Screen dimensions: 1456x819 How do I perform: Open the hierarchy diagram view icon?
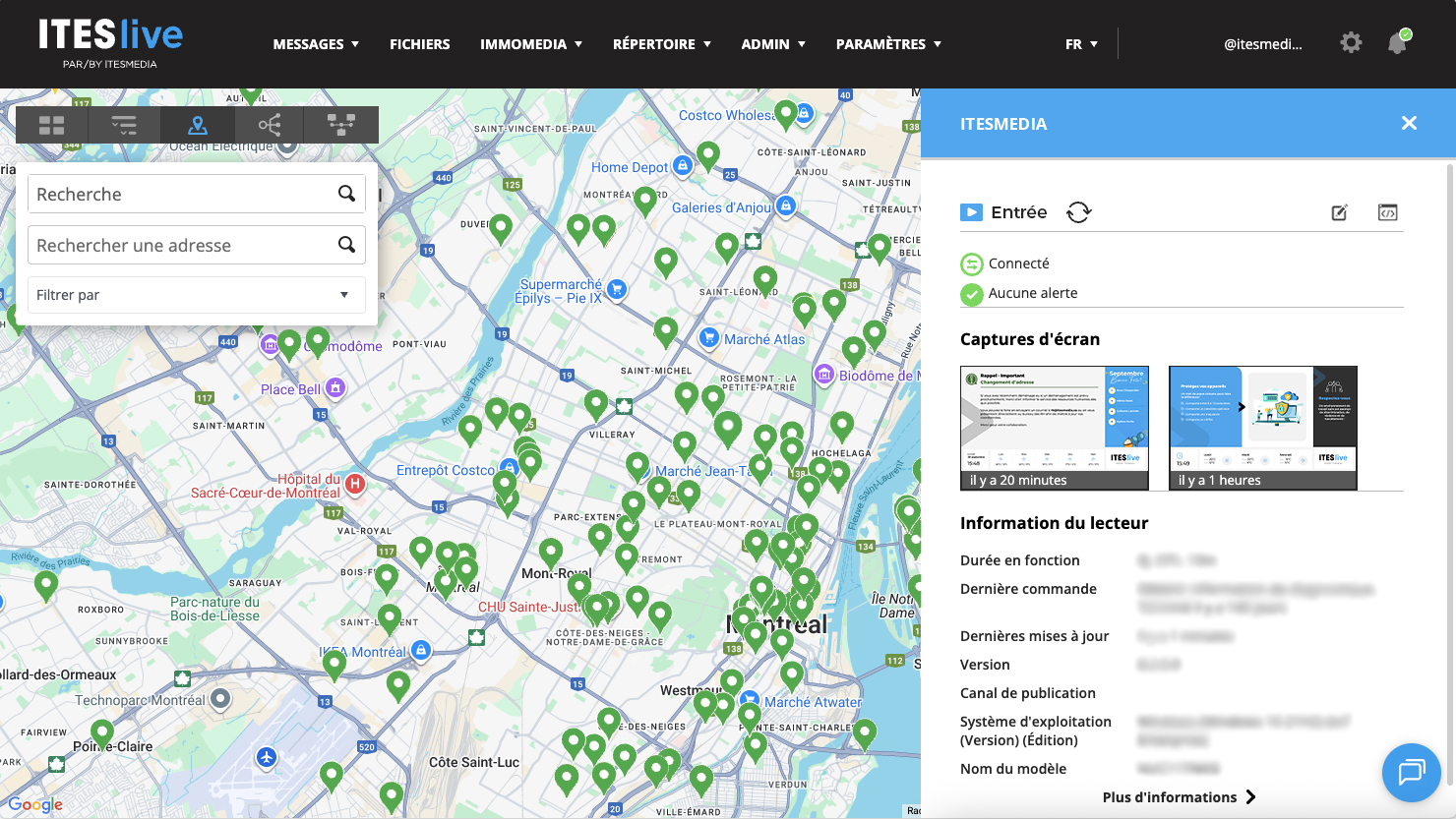click(341, 125)
